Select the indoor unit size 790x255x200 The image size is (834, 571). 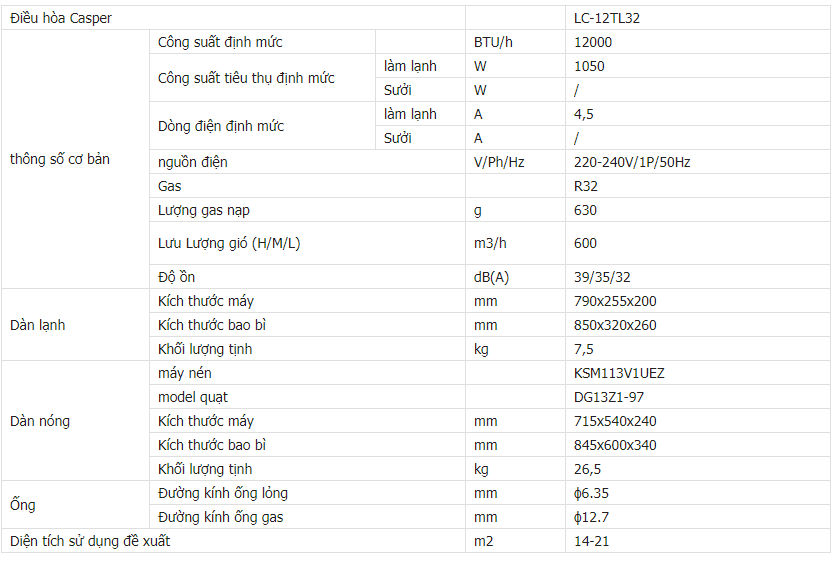pyautogui.click(x=615, y=301)
